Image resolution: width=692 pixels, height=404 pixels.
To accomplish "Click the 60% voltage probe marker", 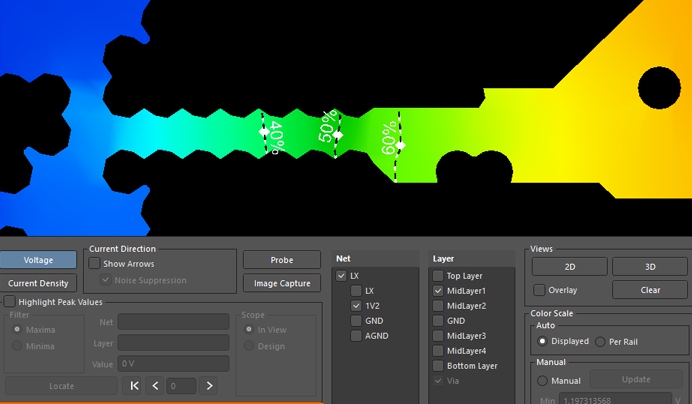I will (x=400, y=145).
